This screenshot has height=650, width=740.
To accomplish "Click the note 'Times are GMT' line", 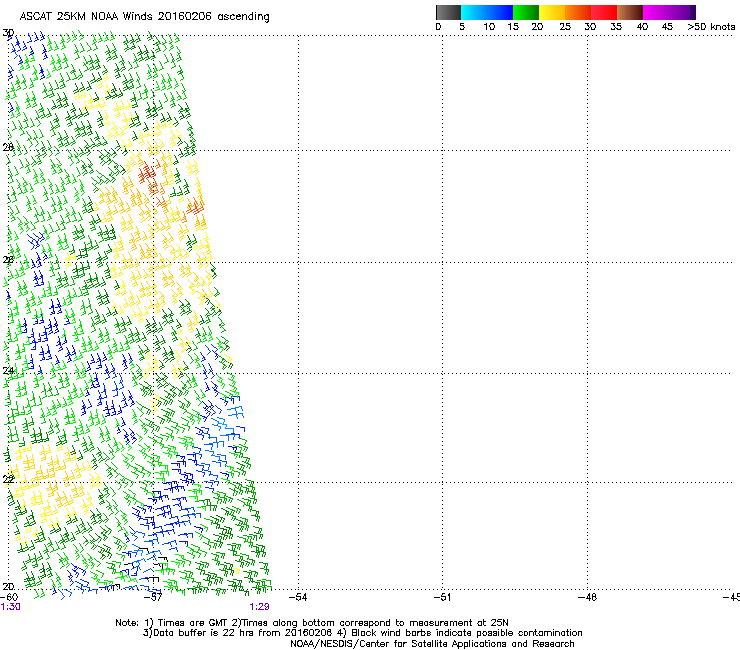I will pyautogui.click(x=312, y=623).
